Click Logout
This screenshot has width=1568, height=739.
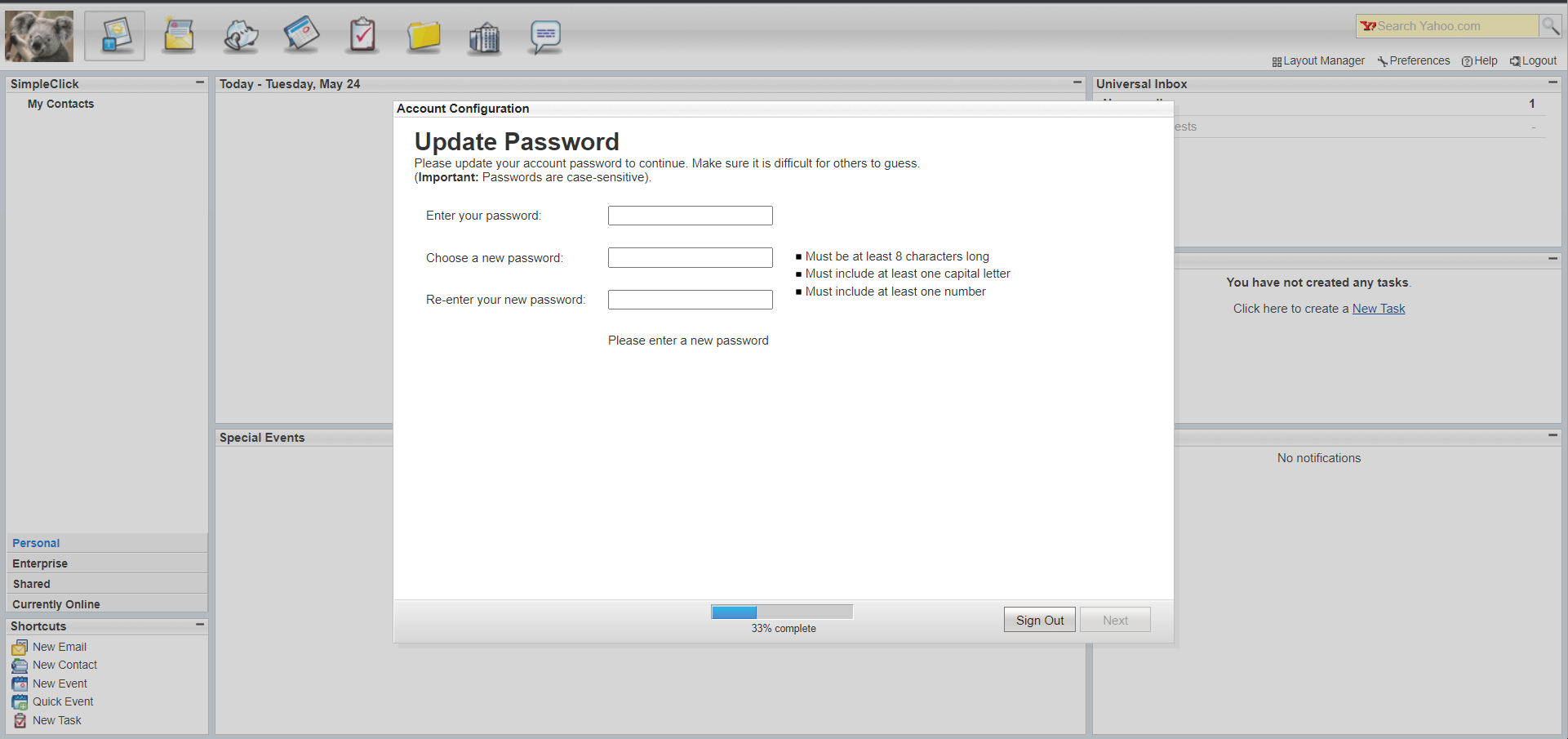click(x=1533, y=60)
